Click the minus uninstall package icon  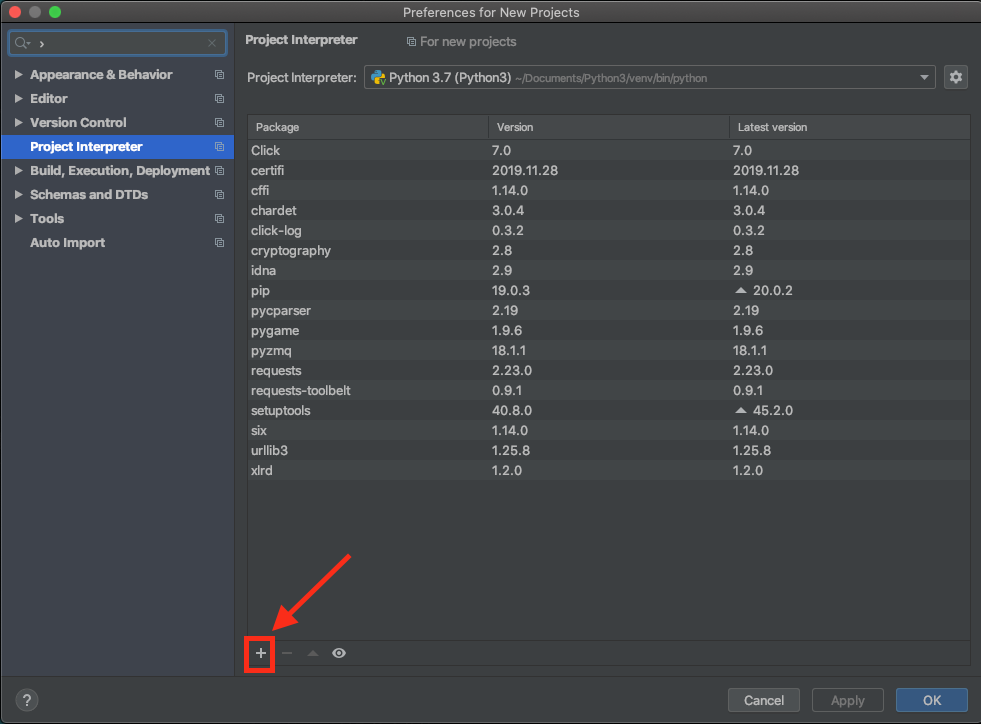(x=287, y=653)
